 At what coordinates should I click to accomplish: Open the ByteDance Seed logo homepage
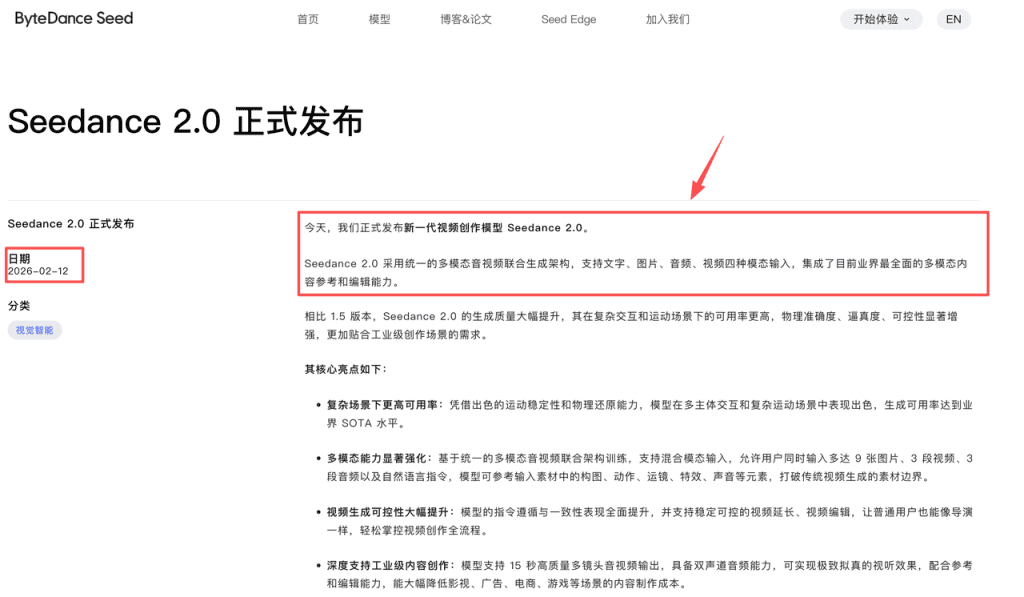pos(74,18)
